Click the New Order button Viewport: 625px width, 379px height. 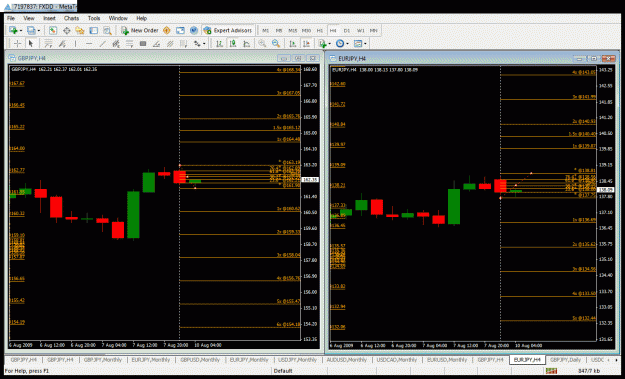pyautogui.click(x=140, y=30)
